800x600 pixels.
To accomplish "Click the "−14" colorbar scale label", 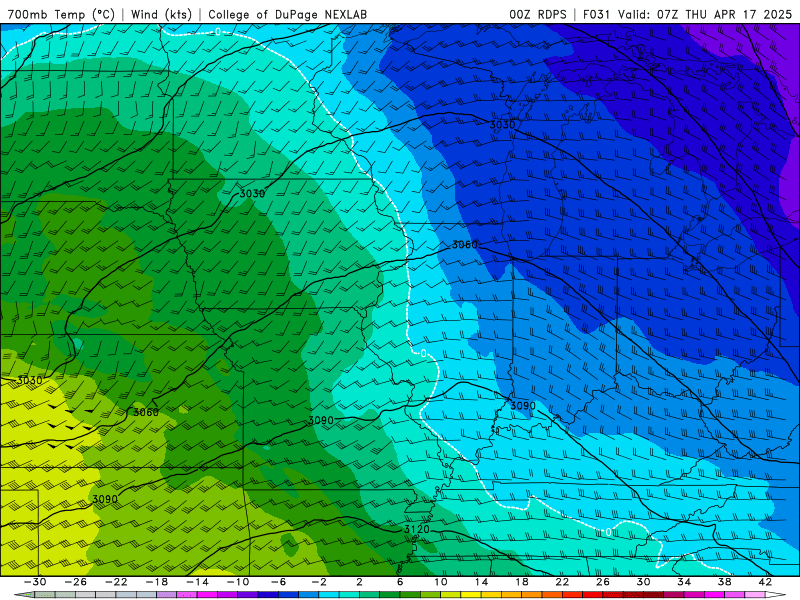I will pos(197,582).
